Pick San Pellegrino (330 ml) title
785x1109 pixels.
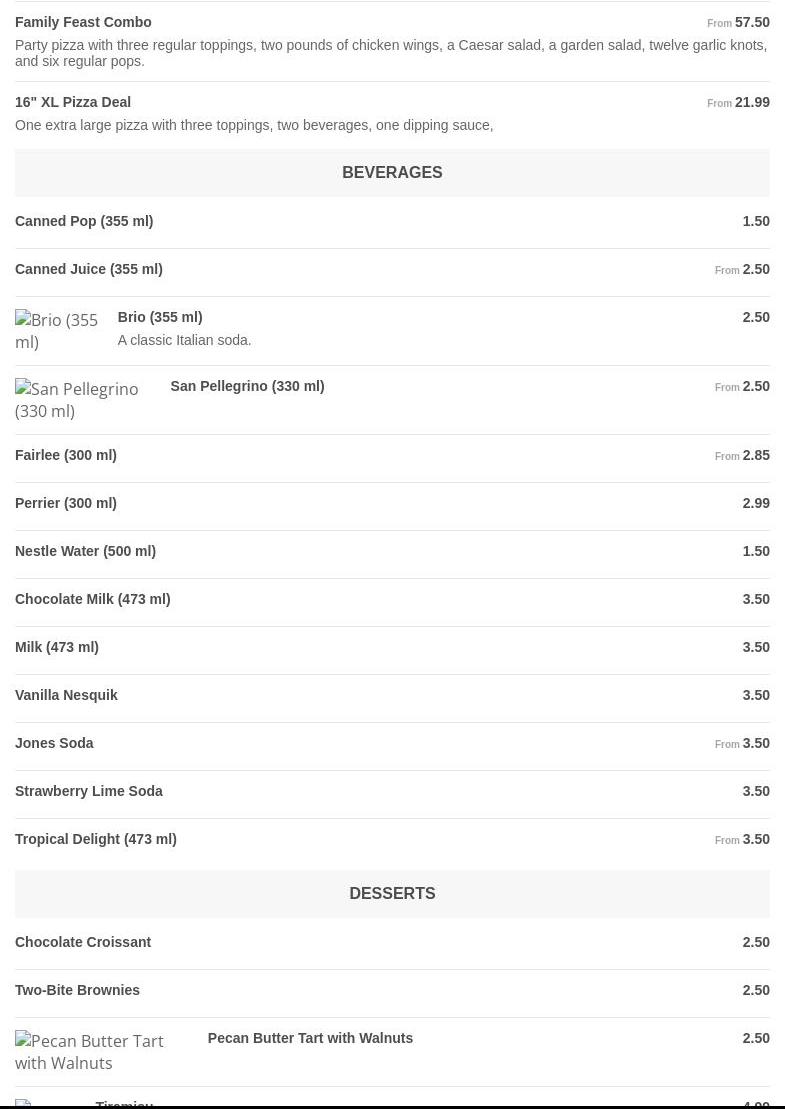pyautogui.click(x=248, y=386)
